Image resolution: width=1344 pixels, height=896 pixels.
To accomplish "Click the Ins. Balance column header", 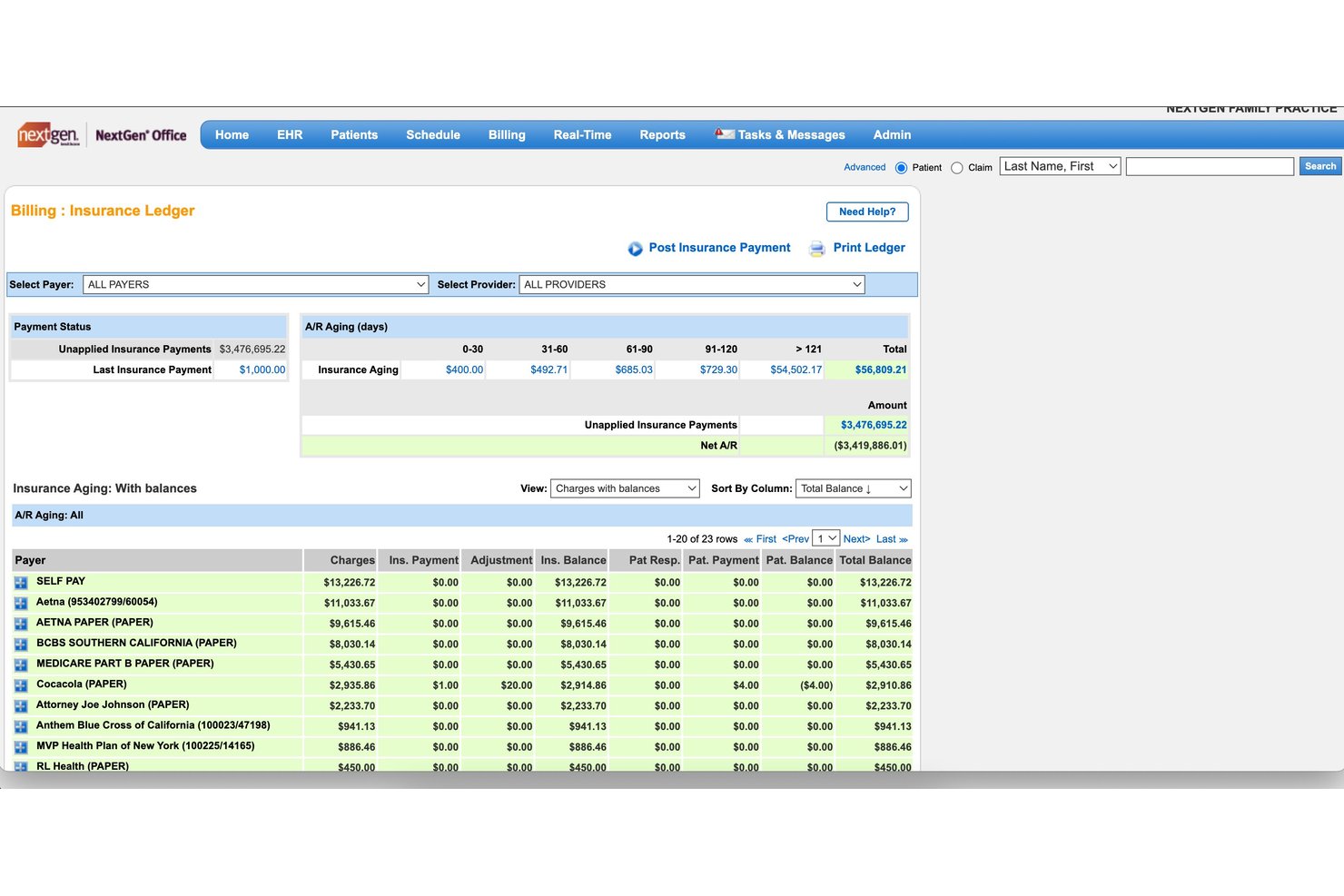I will [573, 560].
